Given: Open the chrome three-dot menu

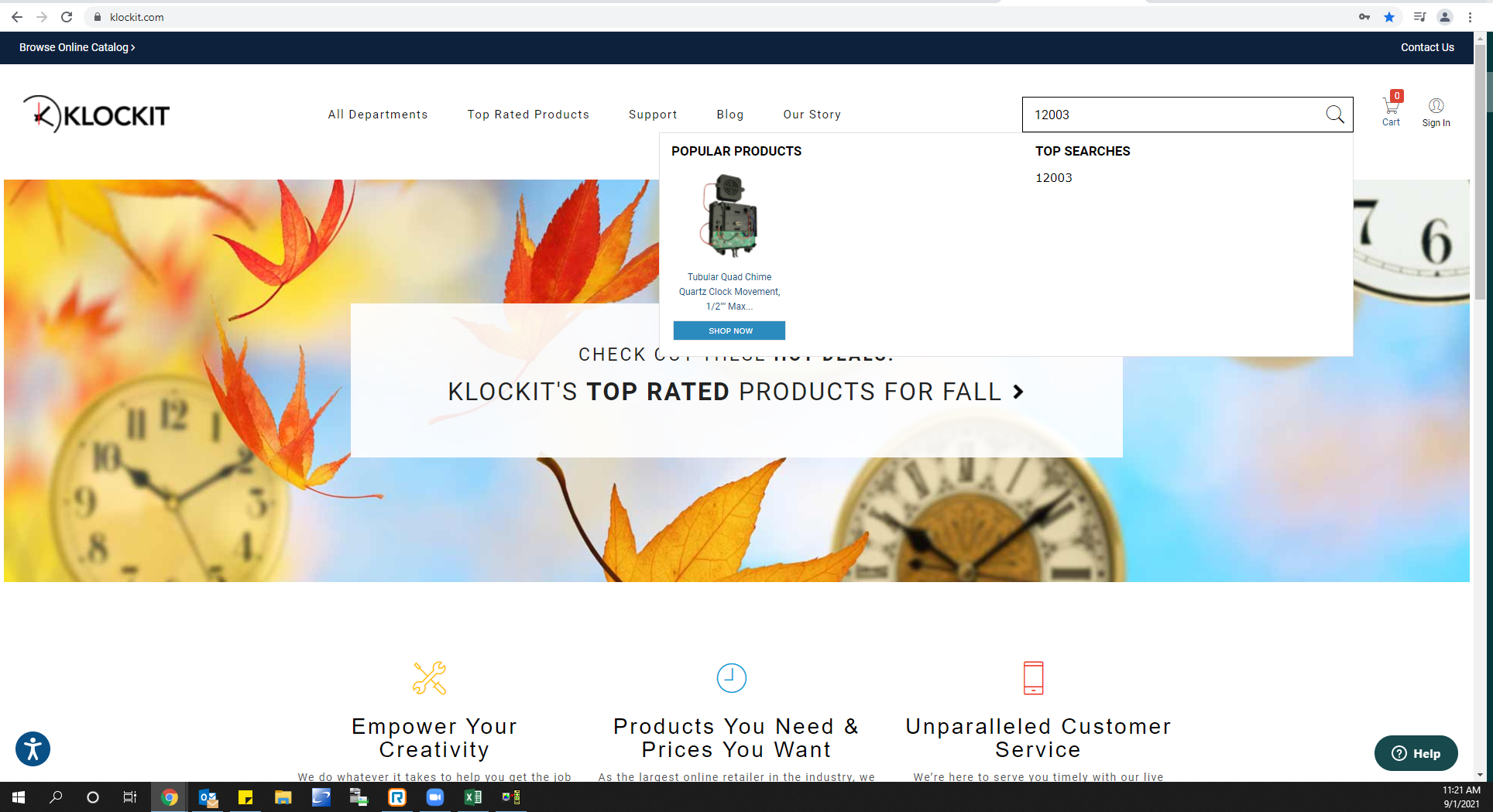Looking at the screenshot, I should pyautogui.click(x=1470, y=17).
